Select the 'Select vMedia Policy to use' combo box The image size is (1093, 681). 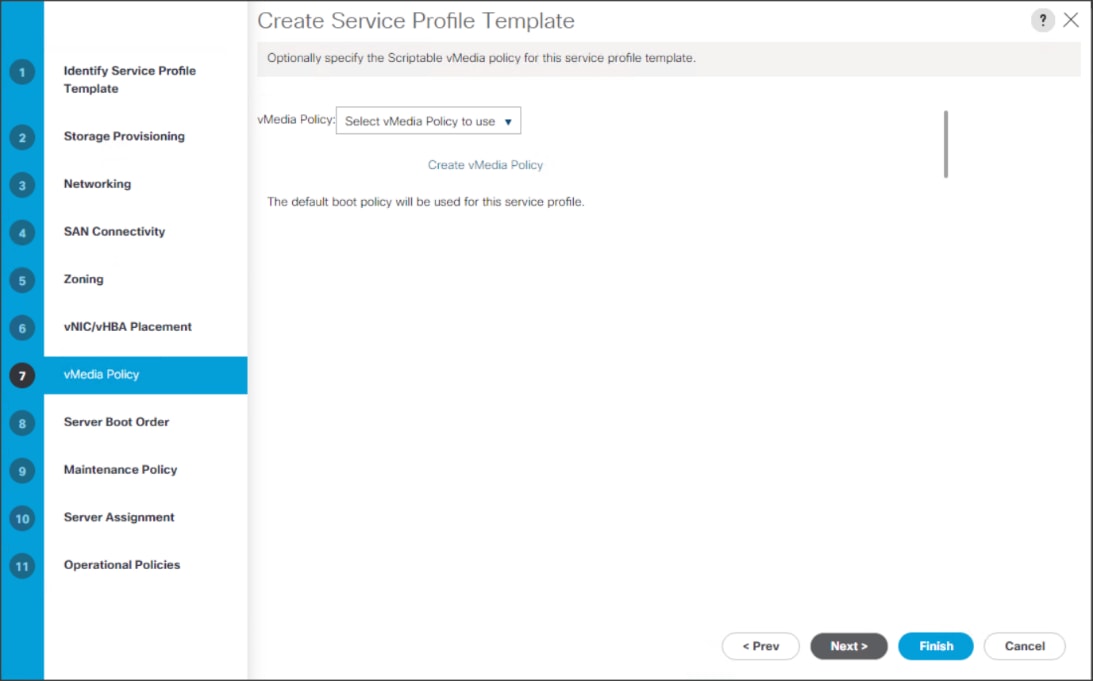[428, 120]
